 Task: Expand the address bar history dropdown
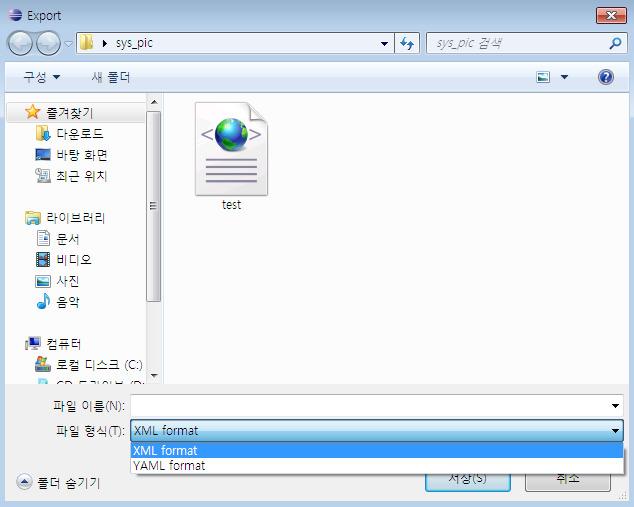click(384, 43)
